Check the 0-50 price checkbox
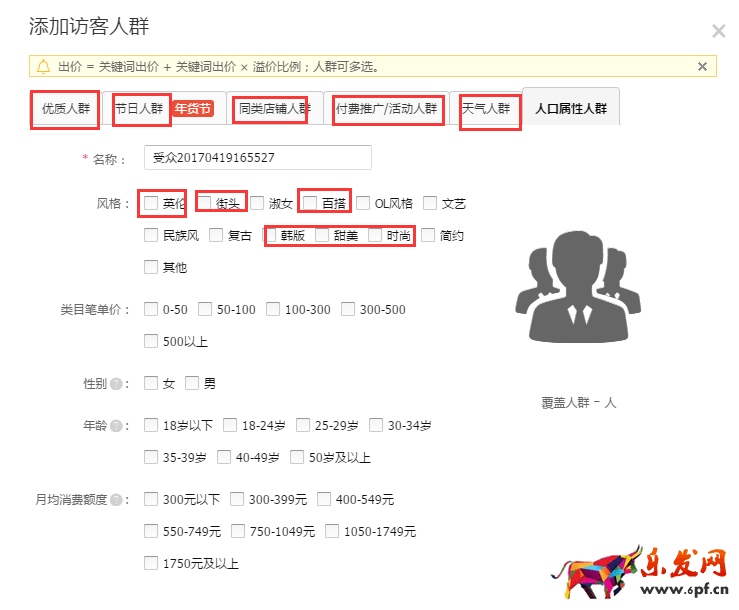This screenshot has width=739, height=610. pos(151,309)
